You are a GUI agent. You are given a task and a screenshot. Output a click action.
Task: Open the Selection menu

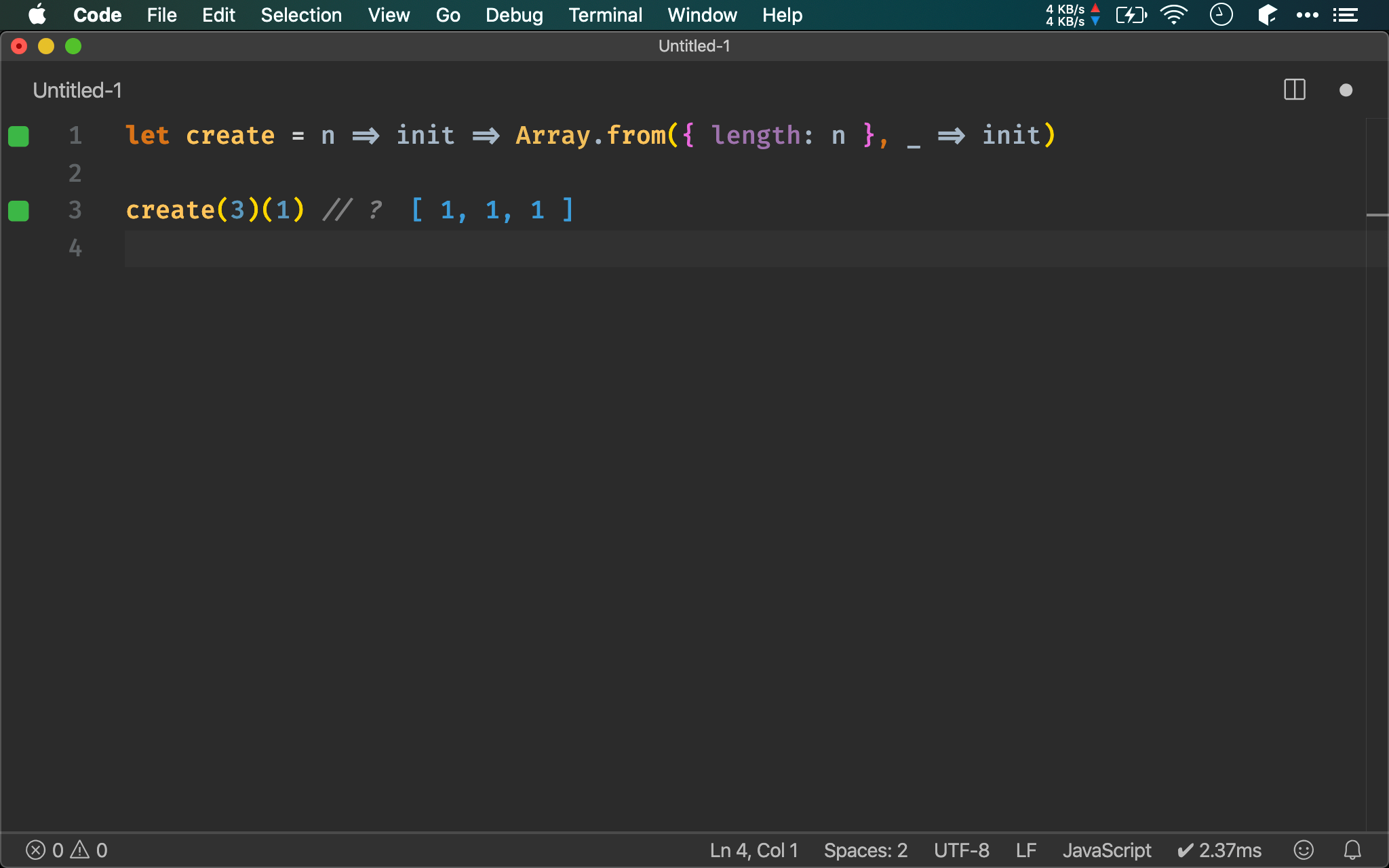[x=301, y=15]
